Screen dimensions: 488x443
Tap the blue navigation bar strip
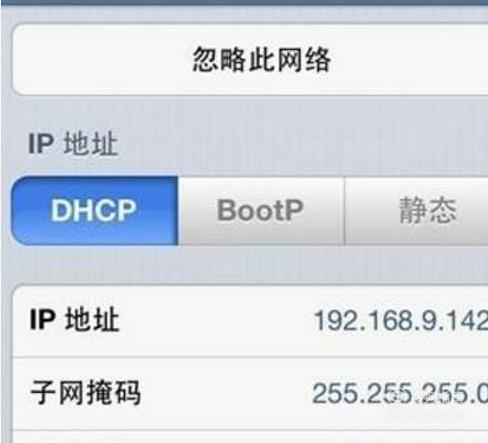coord(244,2)
